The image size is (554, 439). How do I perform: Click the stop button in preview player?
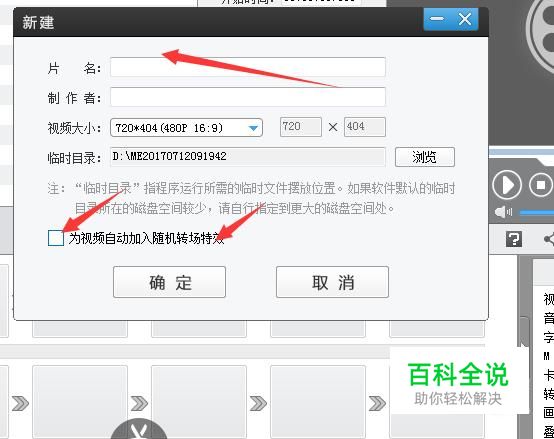click(541, 185)
